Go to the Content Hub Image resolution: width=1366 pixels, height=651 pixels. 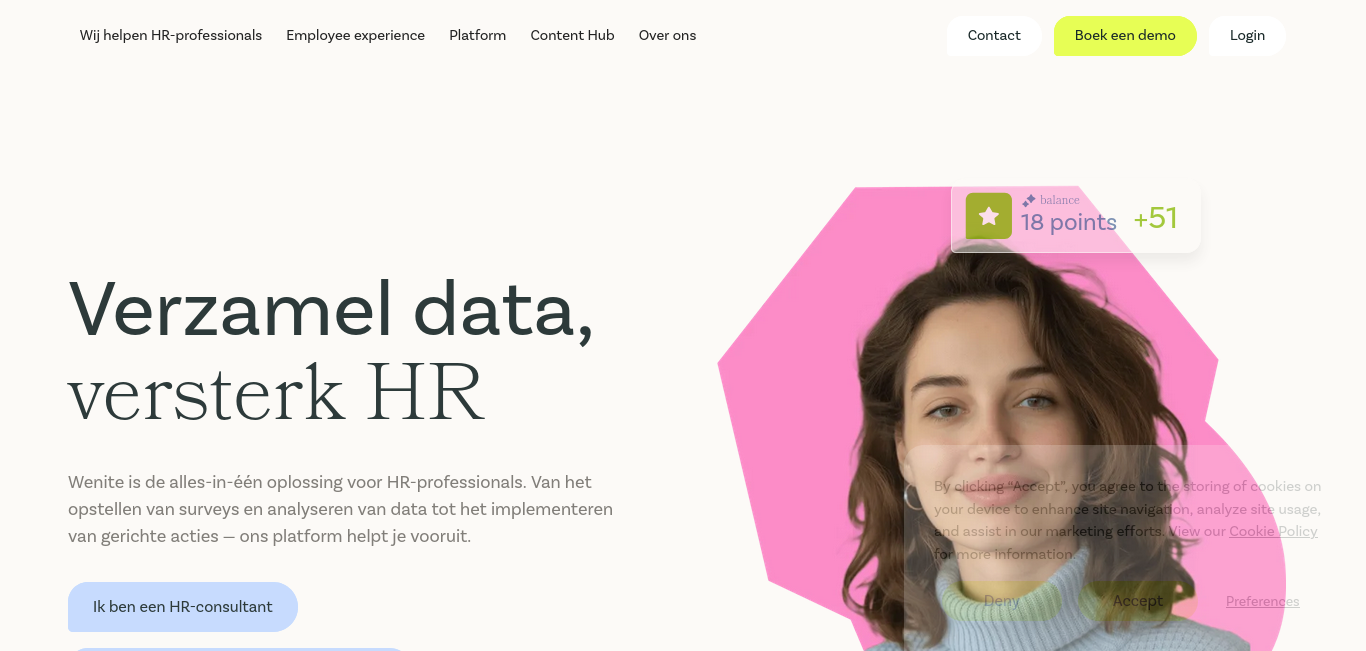pos(572,35)
